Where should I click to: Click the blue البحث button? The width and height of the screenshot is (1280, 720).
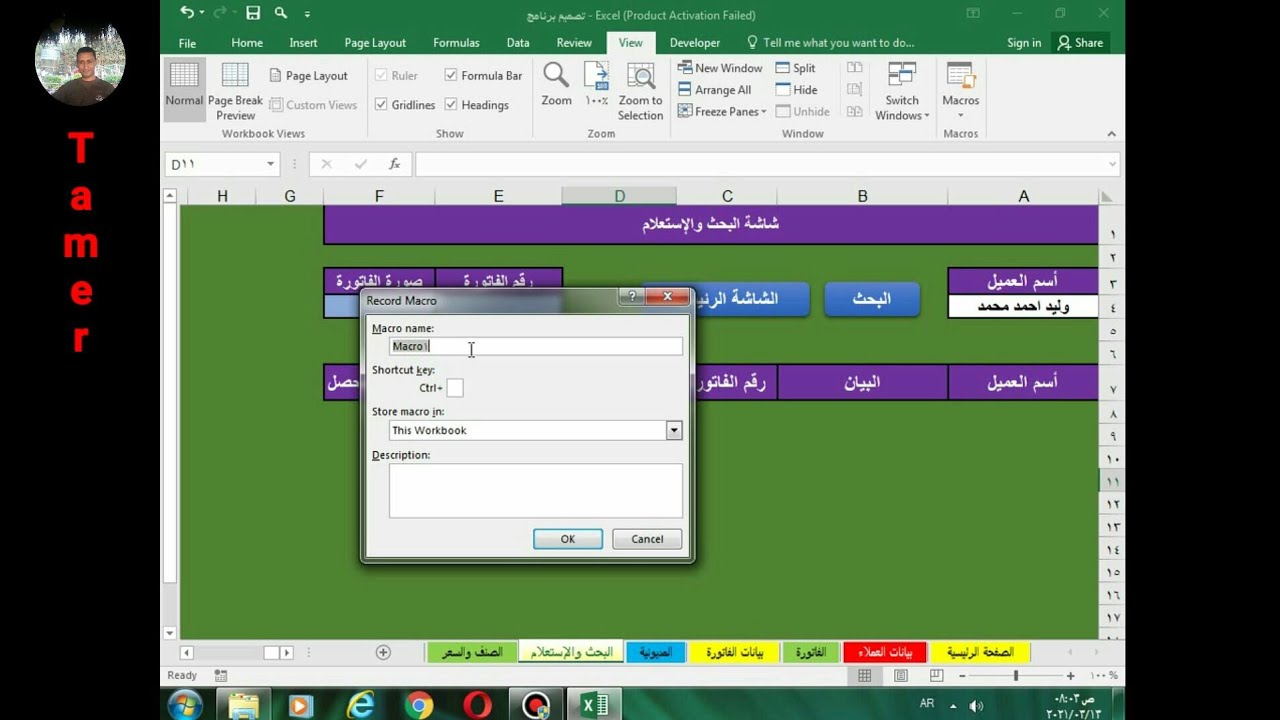pos(872,299)
